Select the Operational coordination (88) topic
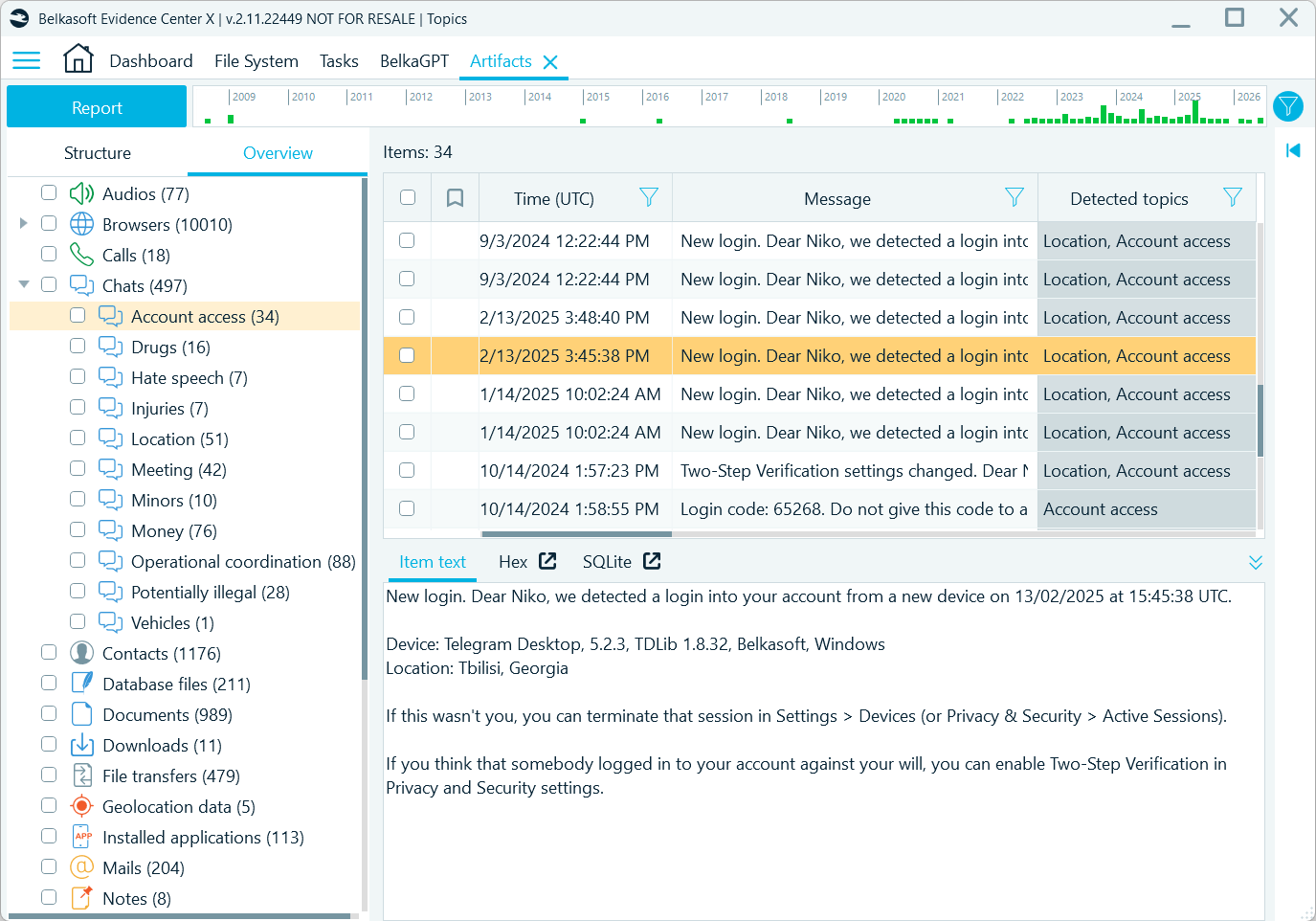The image size is (1316, 921). [x=243, y=562]
